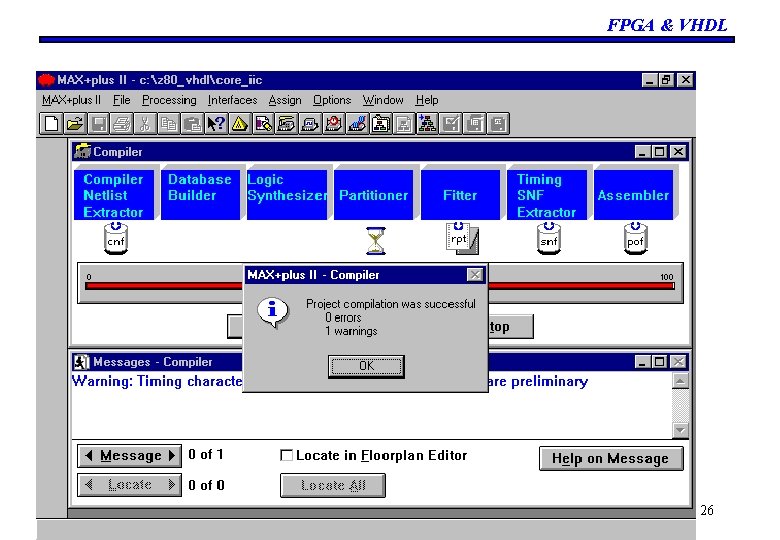The image size is (780, 540).
Task: Close the MAX+plus II Compiler dialog
Action: (475, 275)
